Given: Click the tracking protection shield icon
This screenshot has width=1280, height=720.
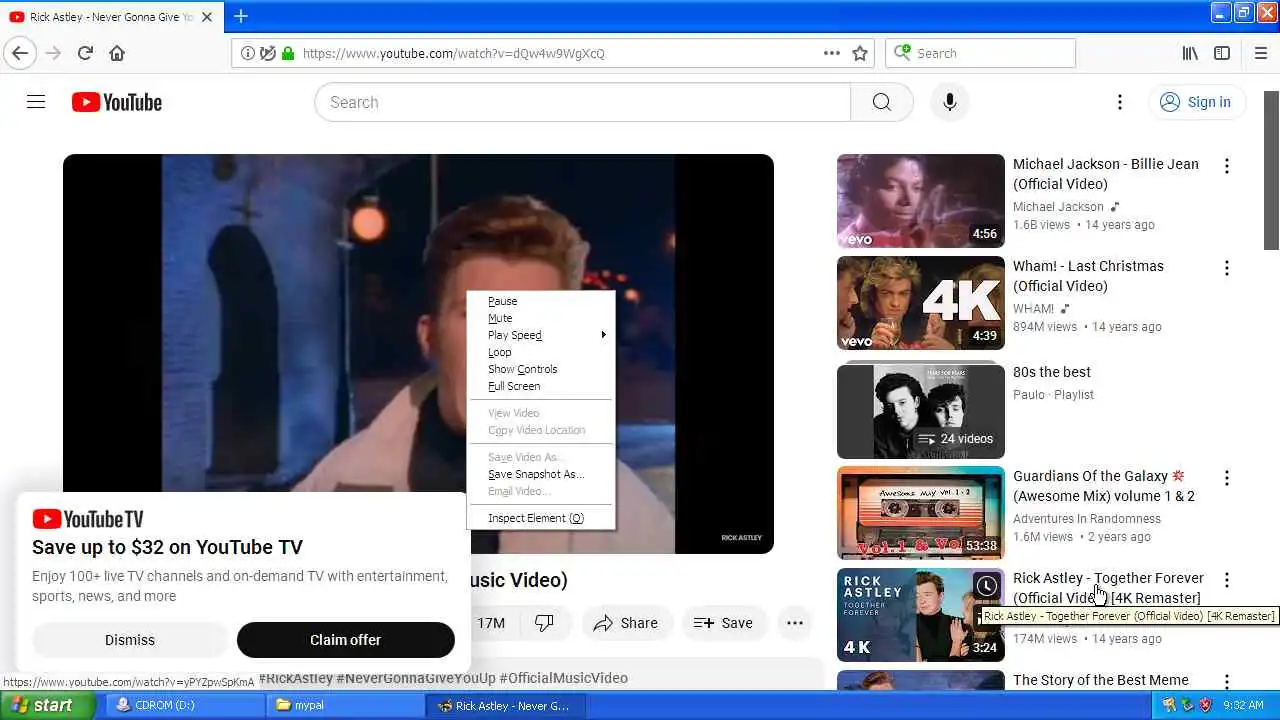Looking at the screenshot, I should pyautogui.click(x=267, y=53).
